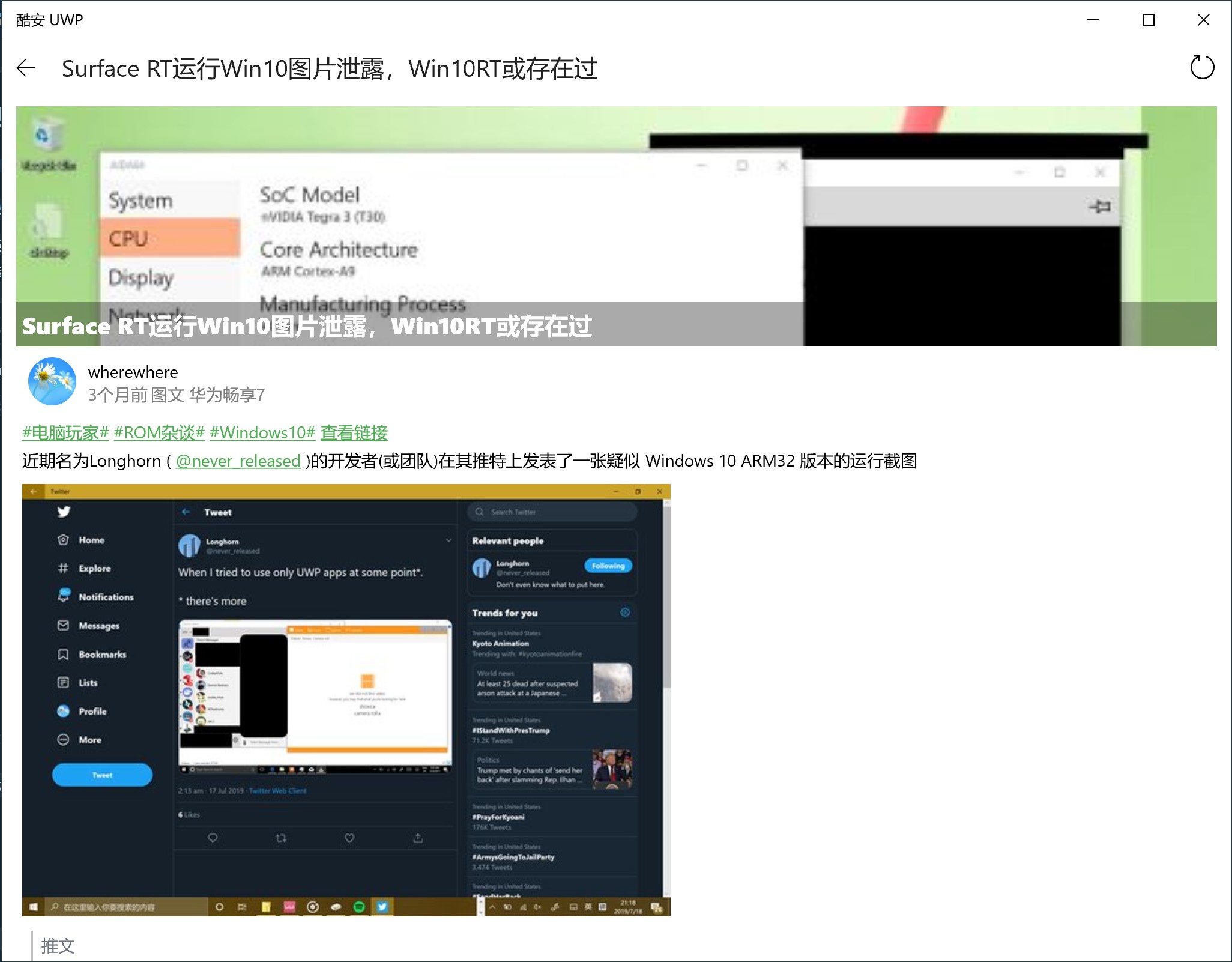1232x962 pixels.
Task: Open the embedded Twitter screenshot image
Action: (x=346, y=700)
